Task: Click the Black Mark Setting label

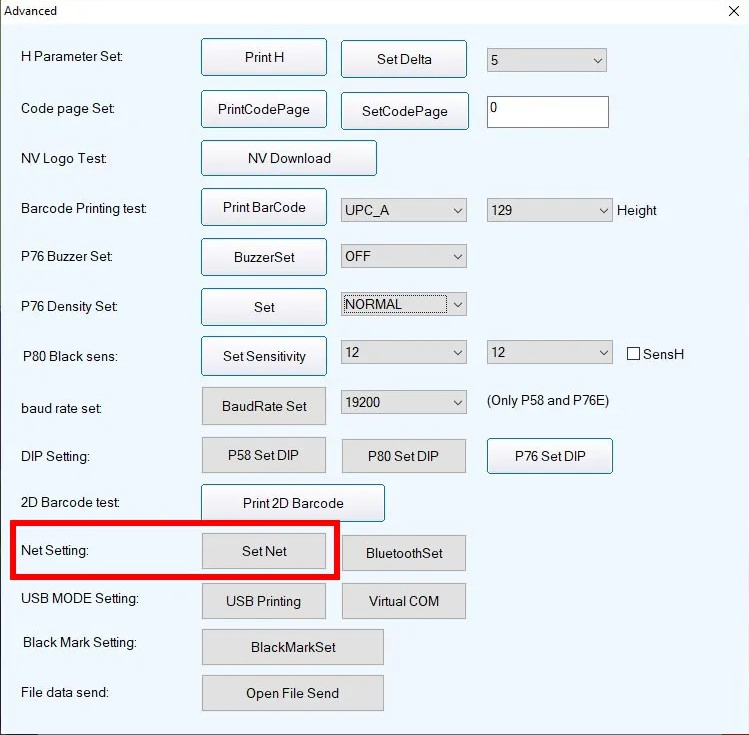Action: pos(80,642)
